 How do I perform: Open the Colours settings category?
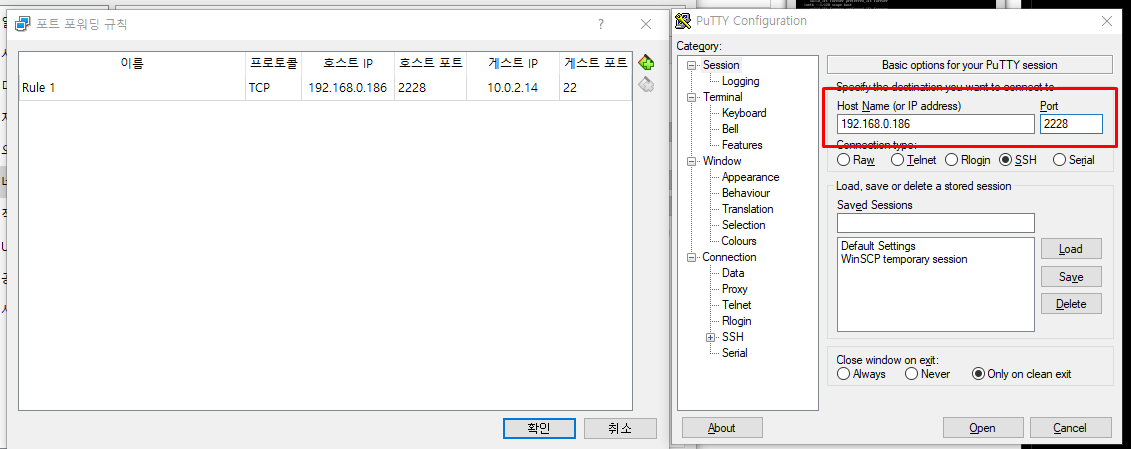pyautogui.click(x=739, y=241)
